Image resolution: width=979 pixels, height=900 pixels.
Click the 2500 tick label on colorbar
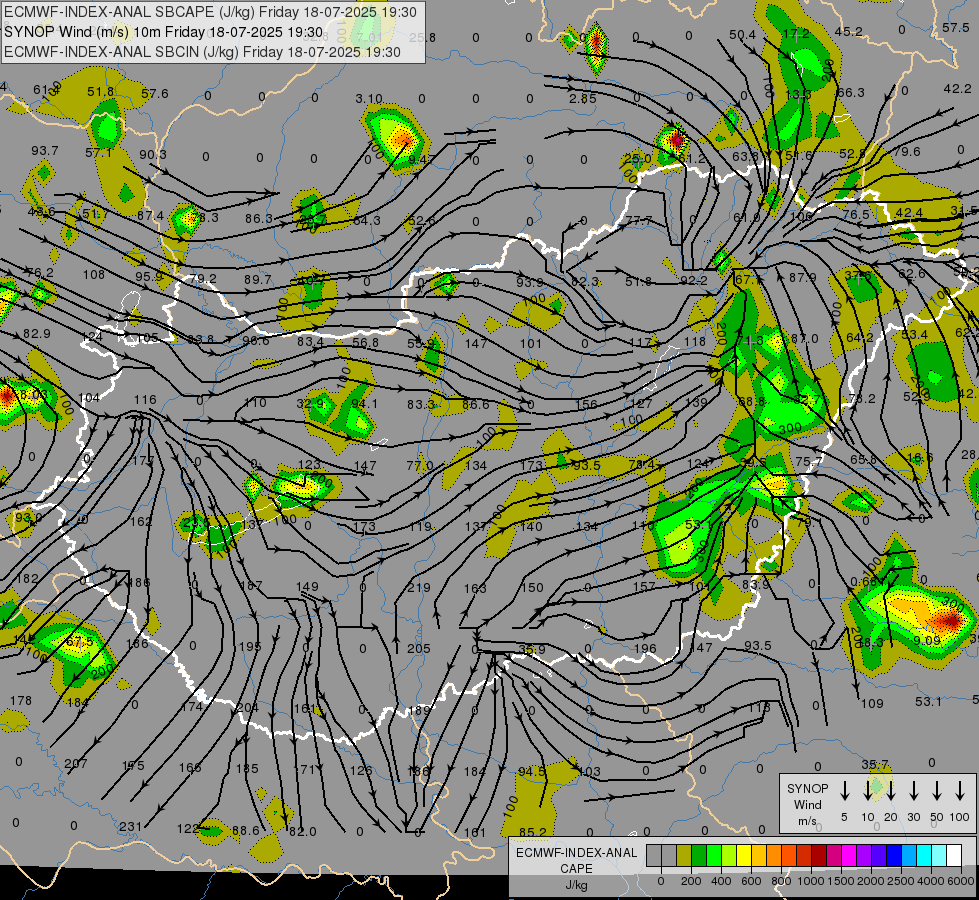(x=901, y=881)
